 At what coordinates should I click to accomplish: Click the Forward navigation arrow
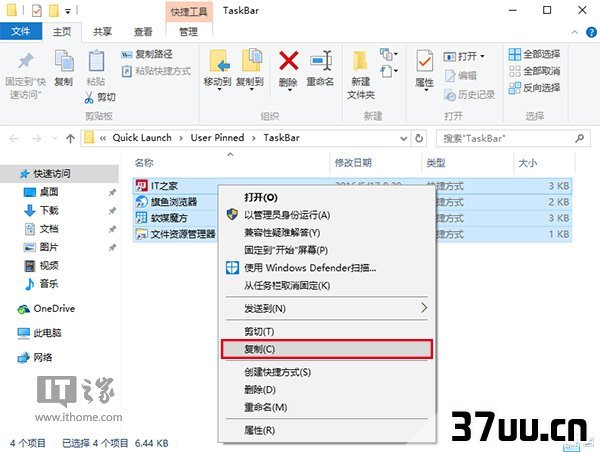pos(37,138)
